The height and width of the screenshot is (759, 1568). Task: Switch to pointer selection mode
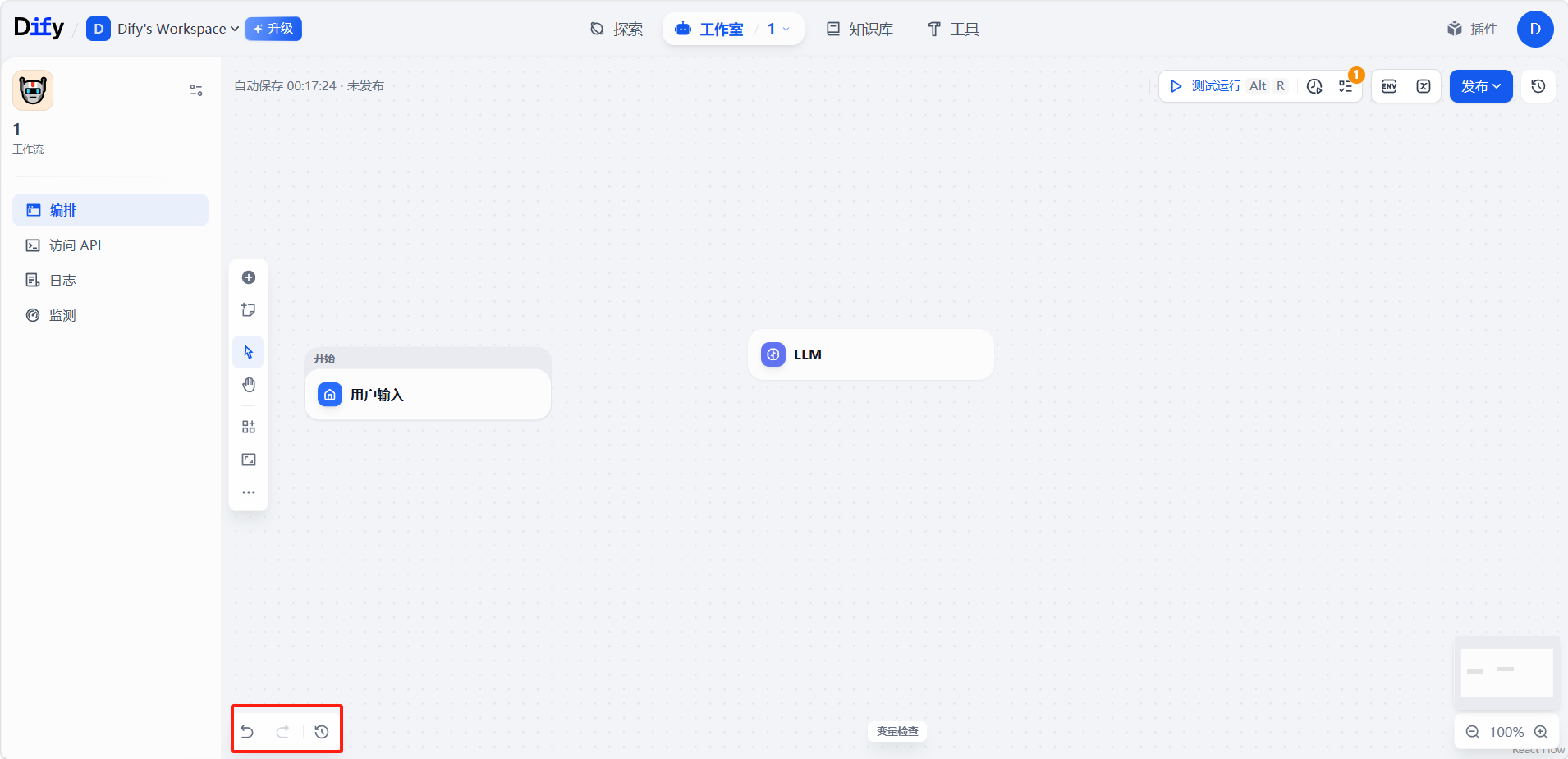click(x=249, y=352)
